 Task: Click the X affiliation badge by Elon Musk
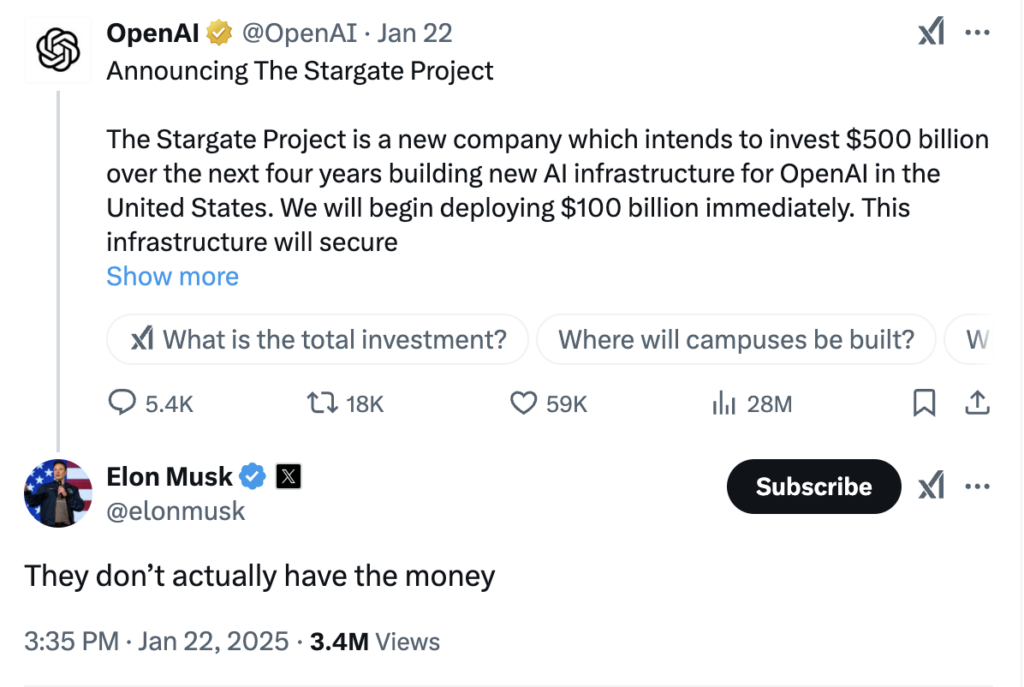tap(288, 477)
